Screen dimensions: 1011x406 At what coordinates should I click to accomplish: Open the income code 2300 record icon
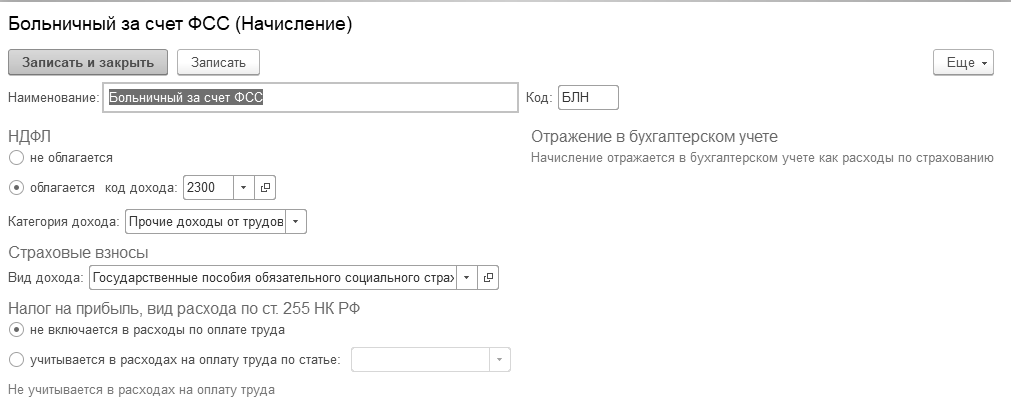(266, 187)
